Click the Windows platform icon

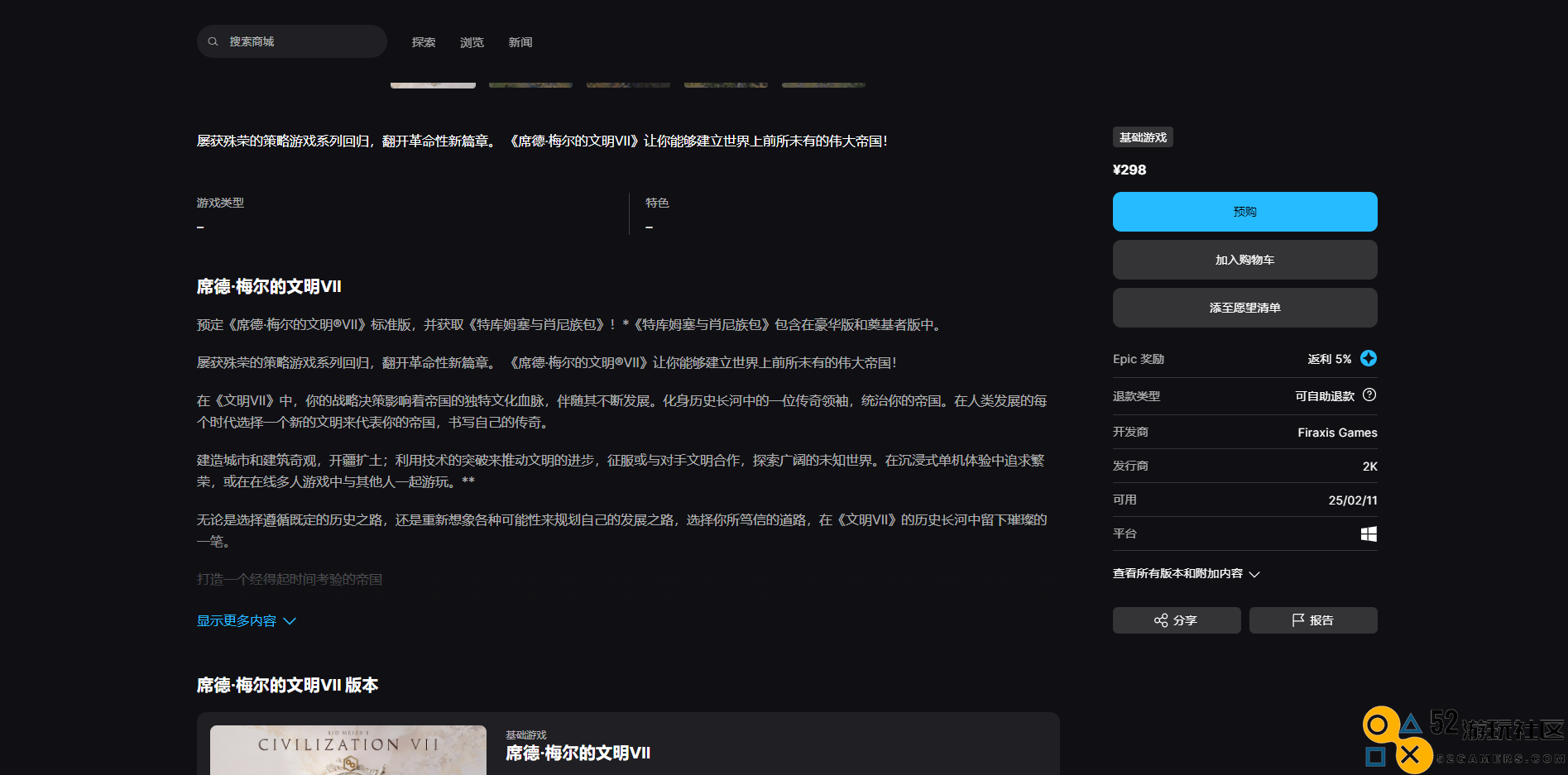pyautogui.click(x=1369, y=534)
